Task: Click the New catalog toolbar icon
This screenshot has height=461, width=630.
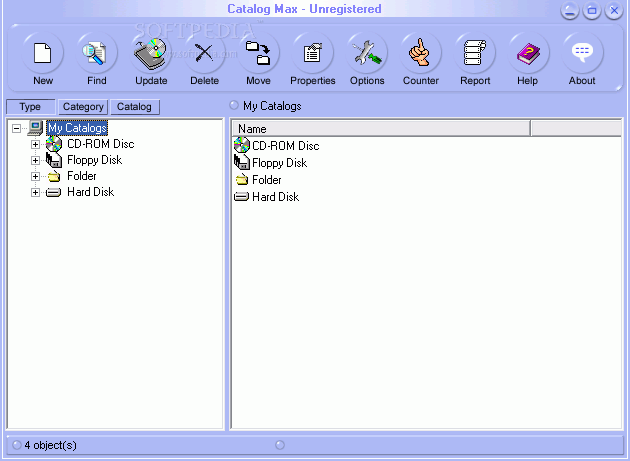Action: pos(43,53)
